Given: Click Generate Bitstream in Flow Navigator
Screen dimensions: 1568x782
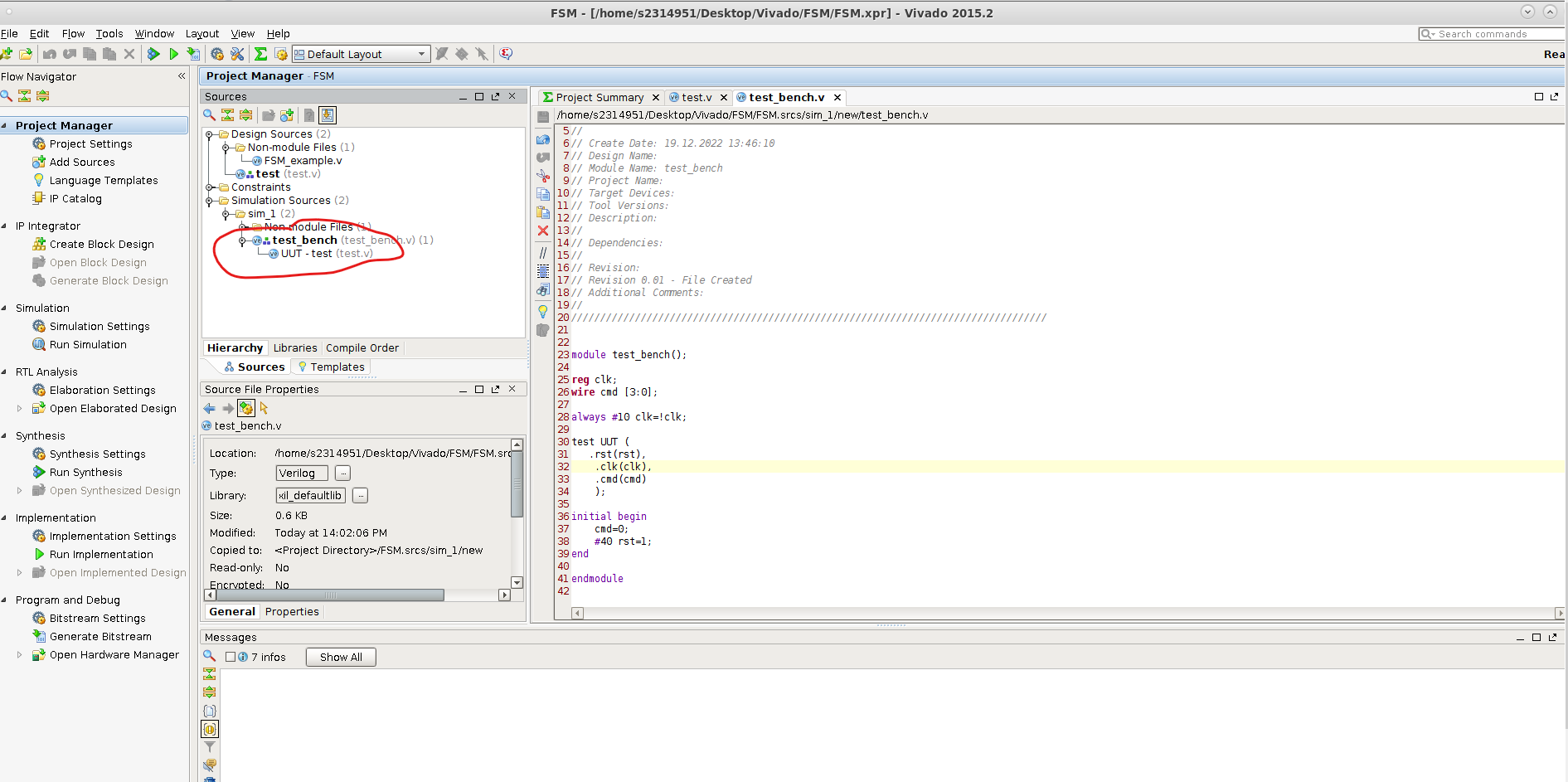Looking at the screenshot, I should 100,636.
